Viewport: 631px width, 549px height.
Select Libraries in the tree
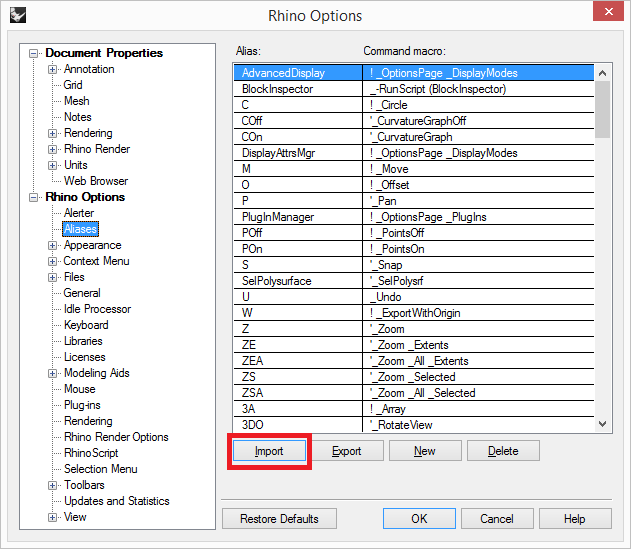tap(83, 341)
